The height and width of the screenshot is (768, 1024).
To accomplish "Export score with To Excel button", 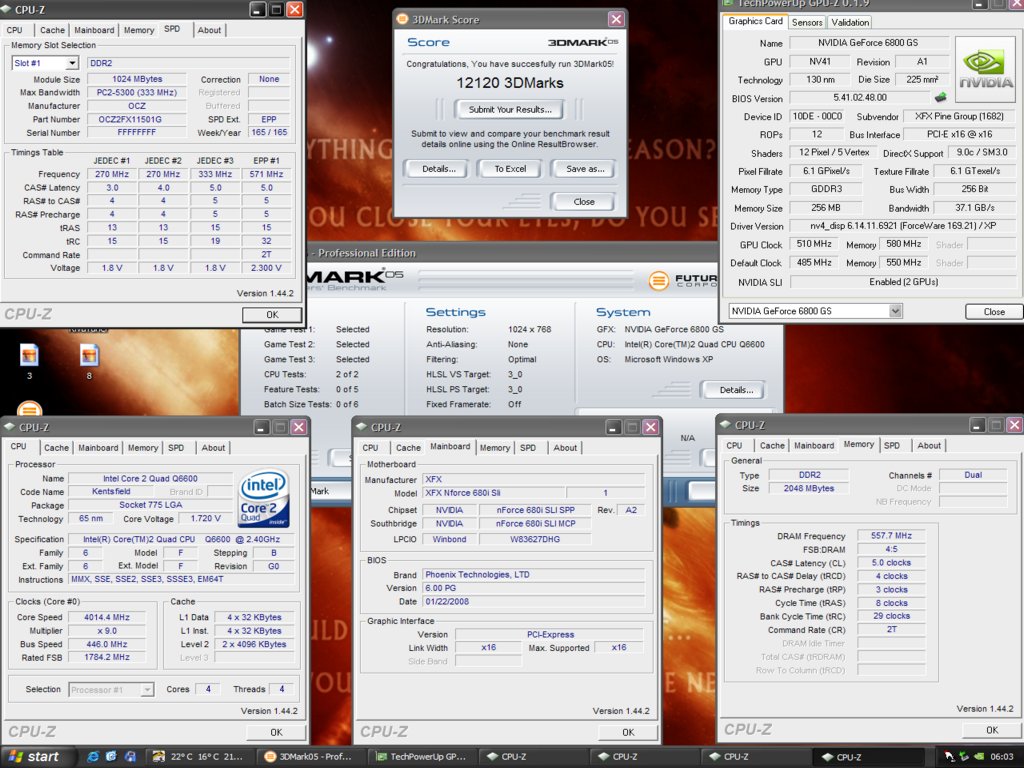I will [510, 168].
